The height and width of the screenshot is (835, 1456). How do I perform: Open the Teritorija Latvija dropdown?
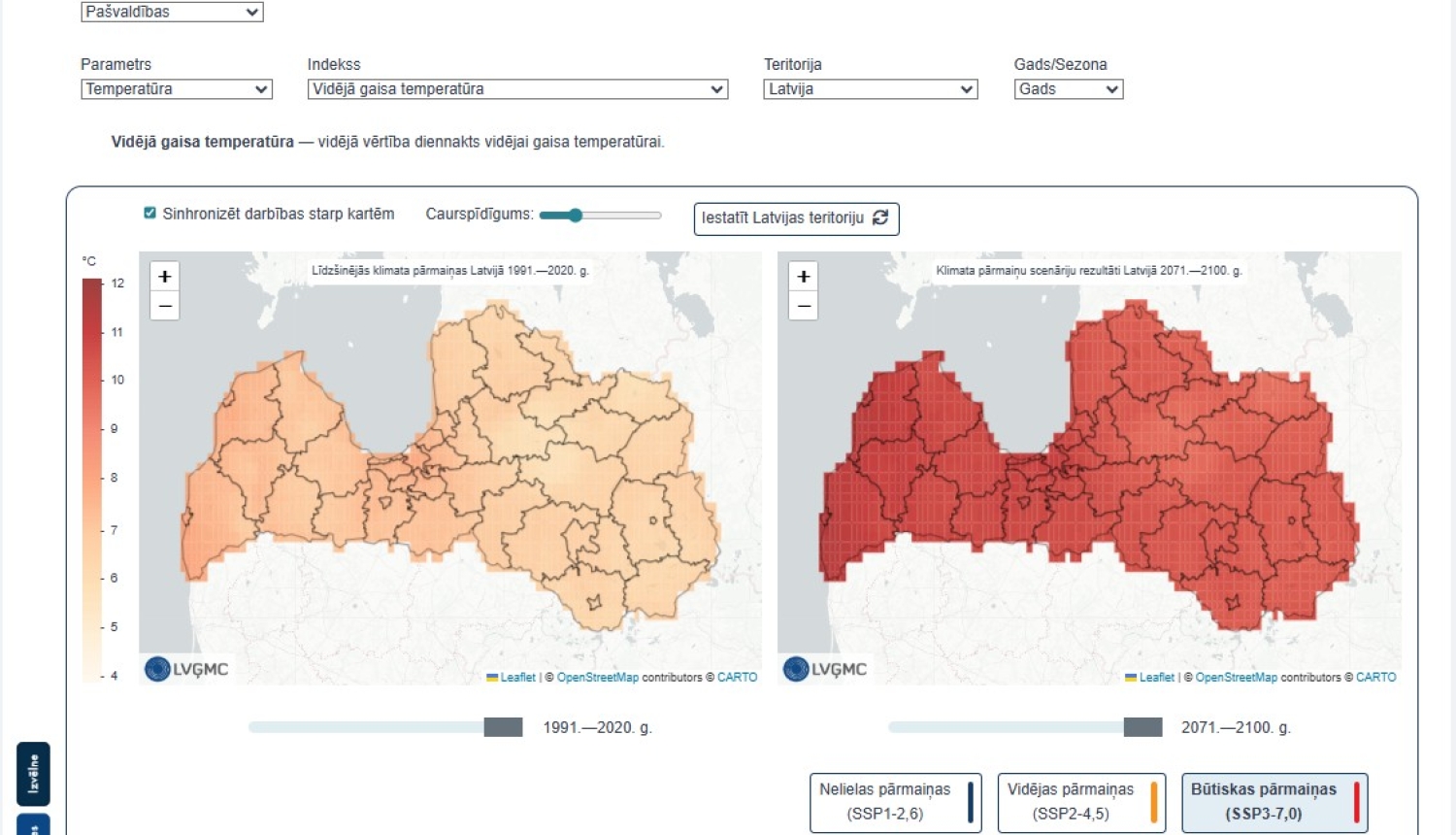click(871, 89)
